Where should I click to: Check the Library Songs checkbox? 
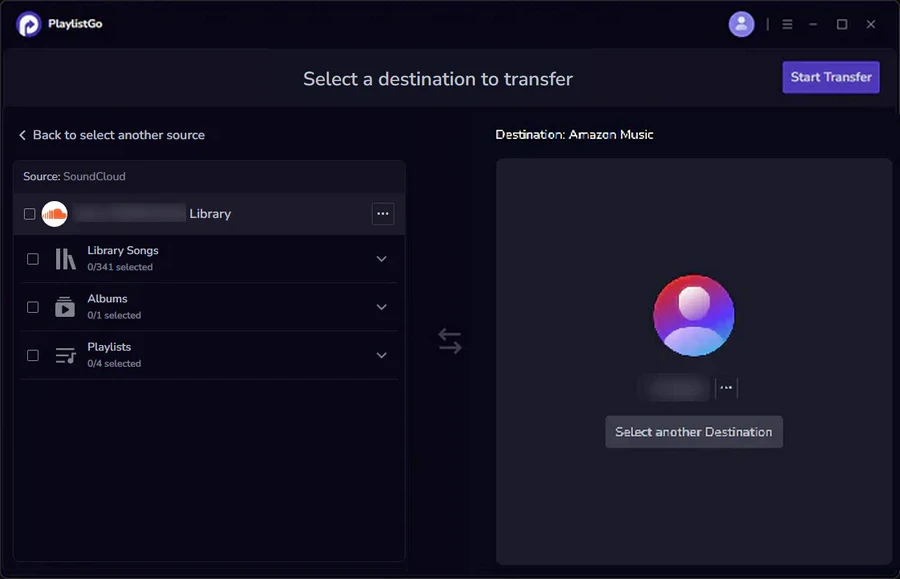[x=33, y=259]
